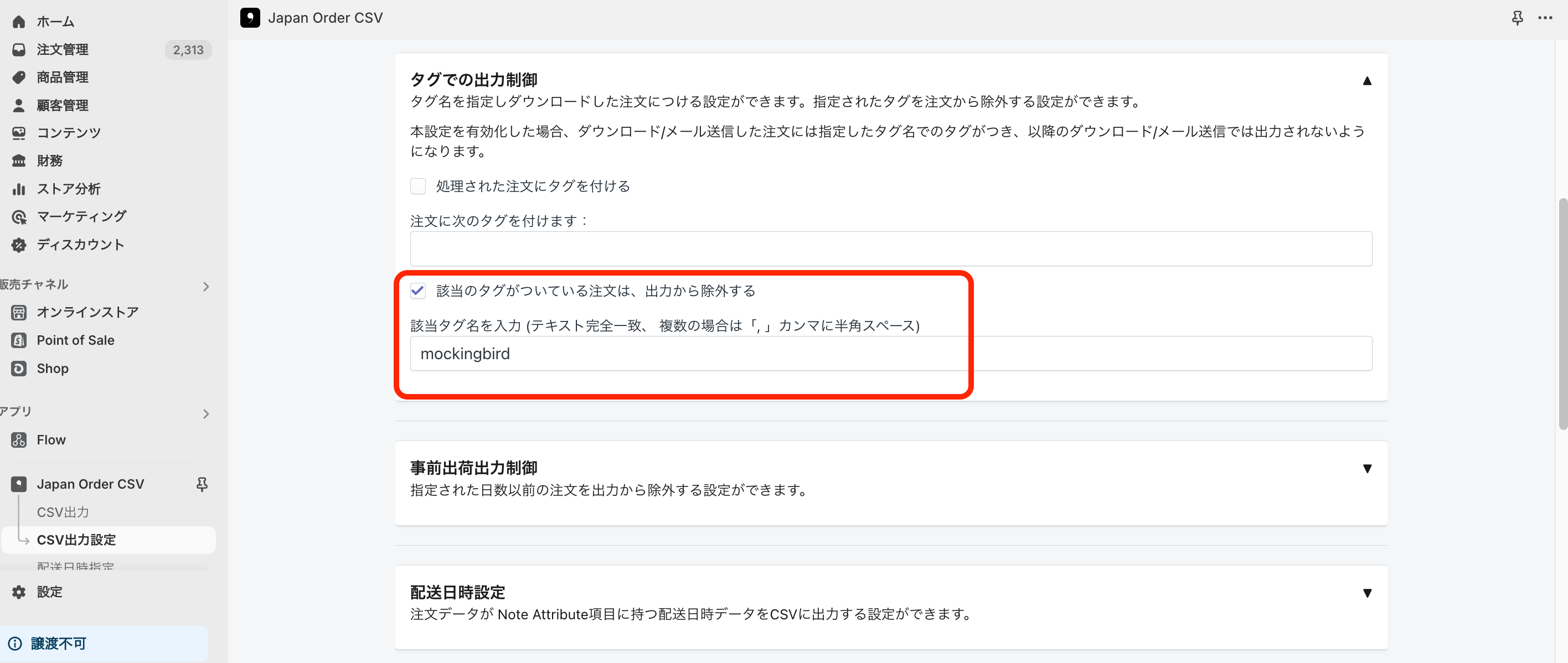1568x663 pixels.
Task: Click the Online Store (オンラインストア) storefront icon
Action: 19,313
